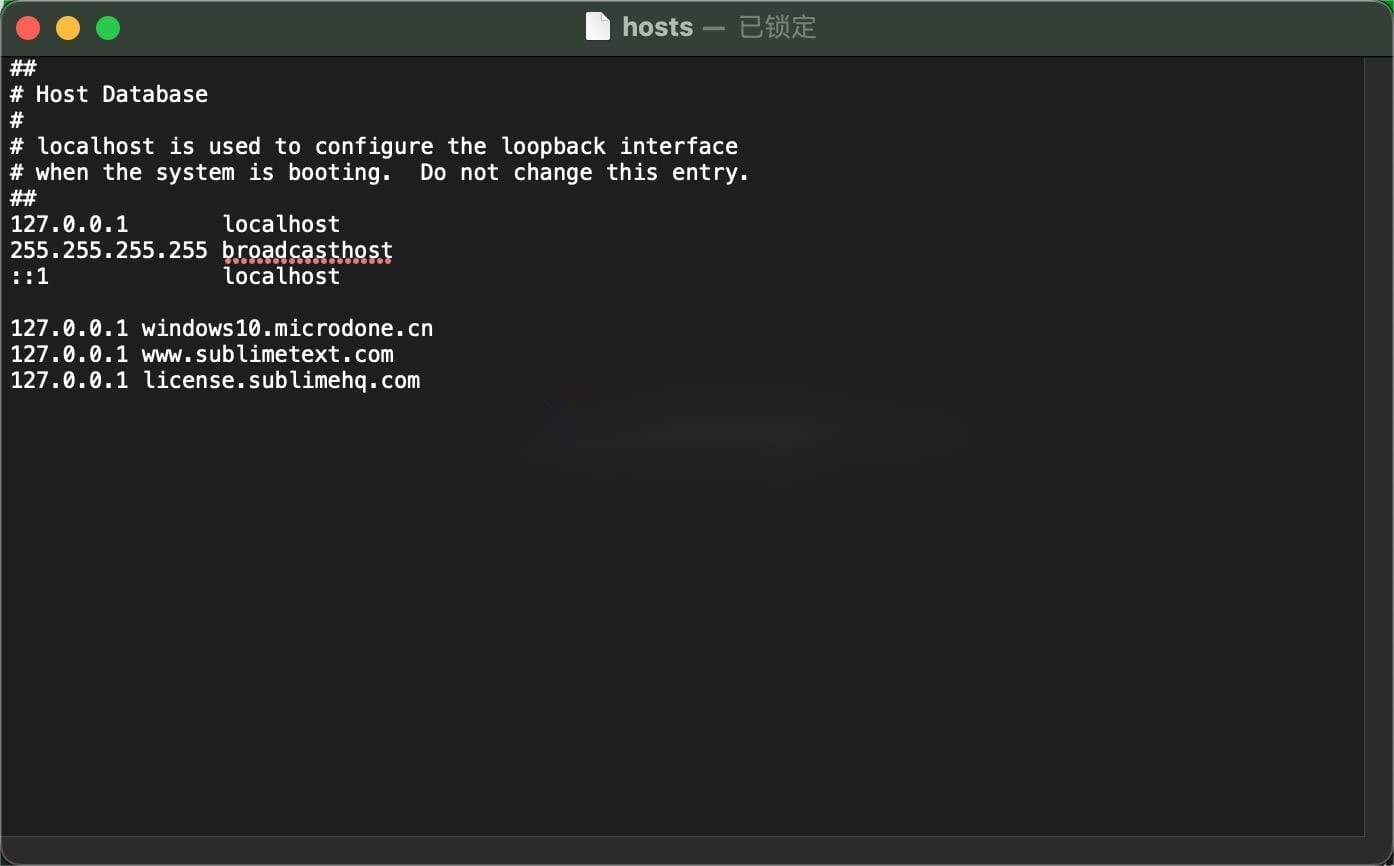The image size is (1394, 866).
Task: Open the 已锁定 locked status popup
Action: point(777,27)
